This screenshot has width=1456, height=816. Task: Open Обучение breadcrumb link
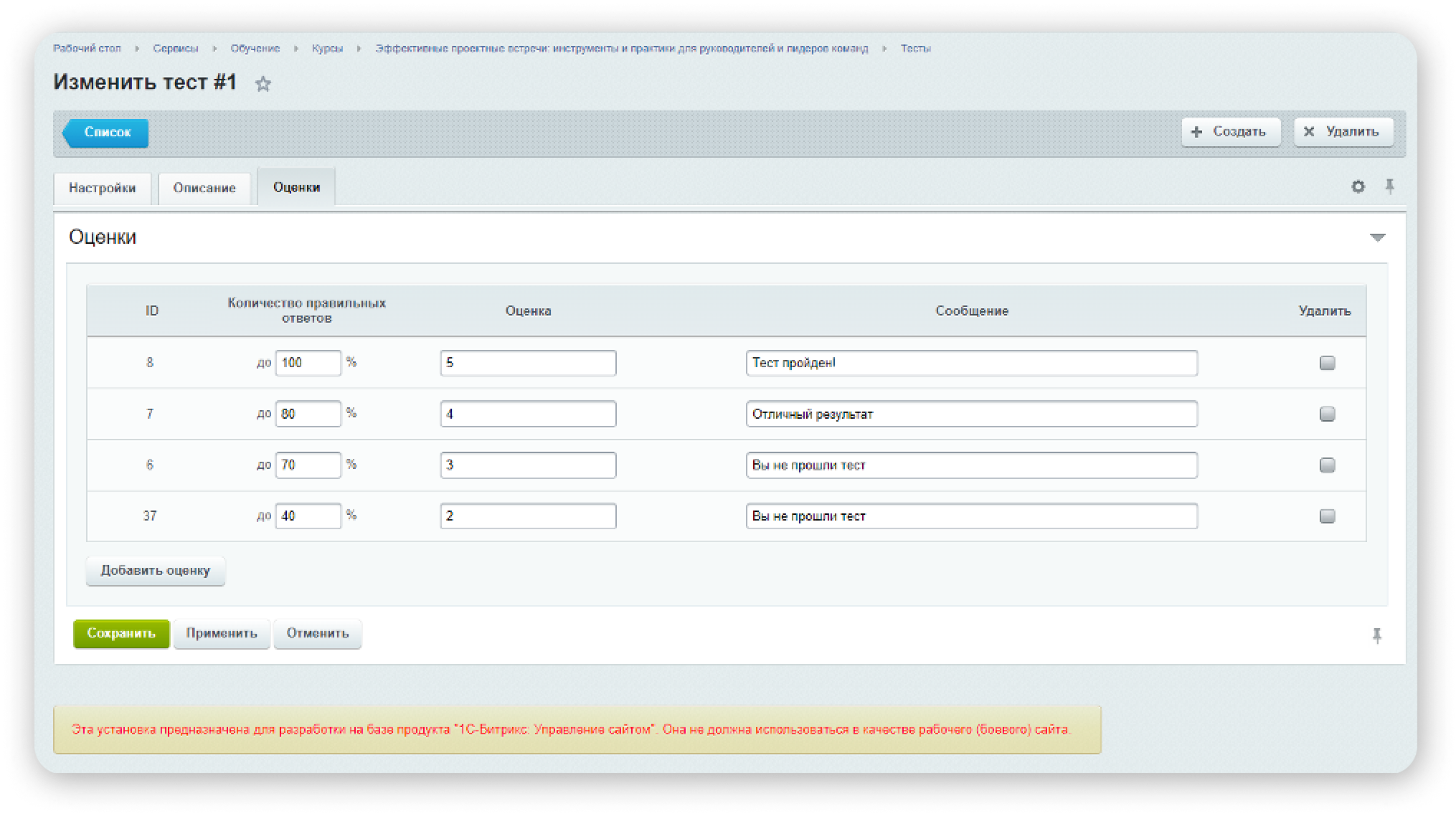pyautogui.click(x=255, y=49)
